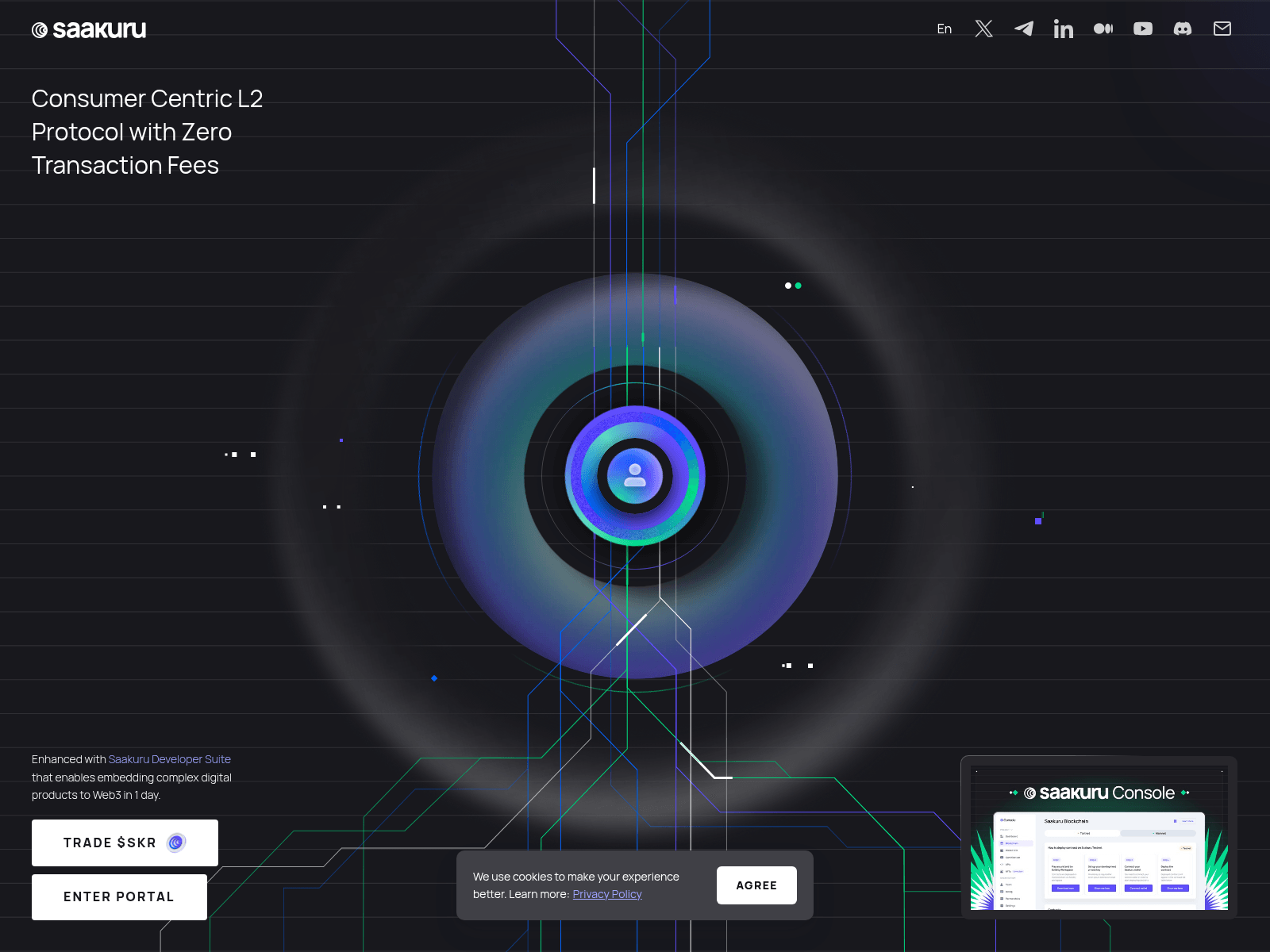Open the Saakuru Developer Suite link
The height and width of the screenshot is (952, 1270).
pyautogui.click(x=170, y=759)
